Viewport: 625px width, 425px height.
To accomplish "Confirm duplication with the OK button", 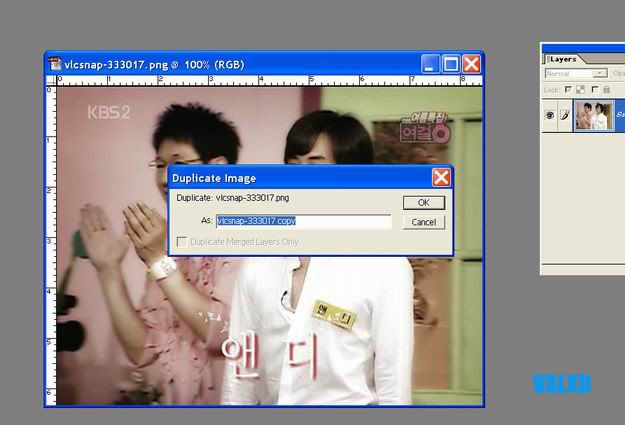I will point(424,203).
